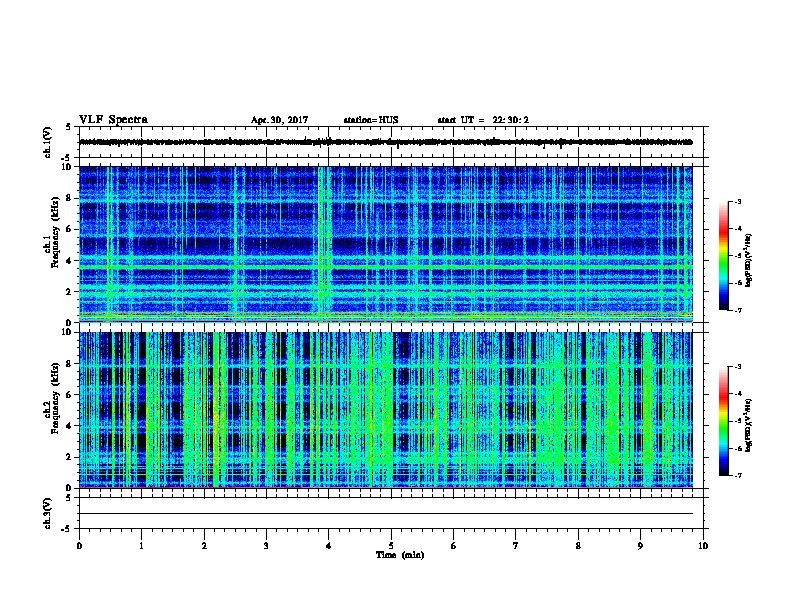The width and height of the screenshot is (792, 612).
Task: Click the '7' tick on the Time axis
Action: click(516, 546)
